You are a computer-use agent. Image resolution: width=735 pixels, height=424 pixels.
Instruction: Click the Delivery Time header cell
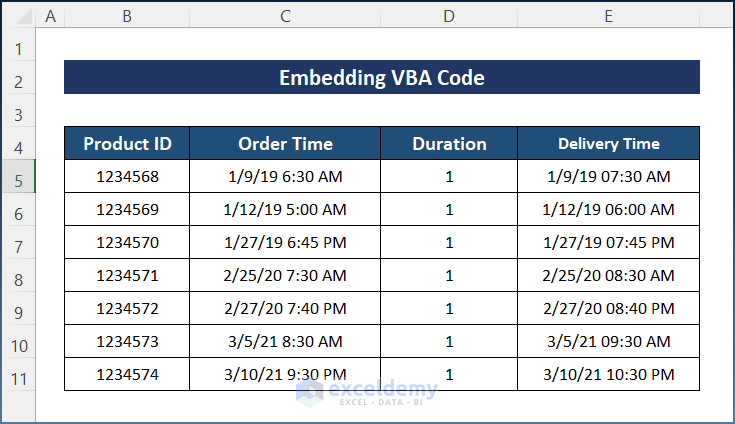point(608,144)
